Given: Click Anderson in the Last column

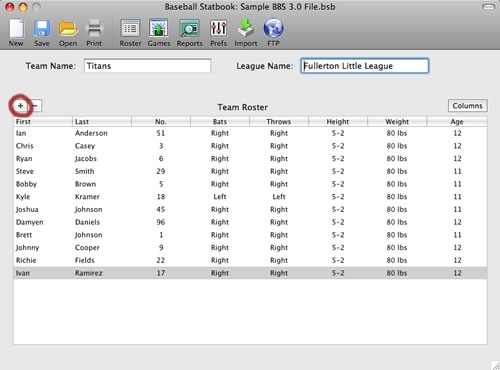Looking at the screenshot, I should 91,133.
